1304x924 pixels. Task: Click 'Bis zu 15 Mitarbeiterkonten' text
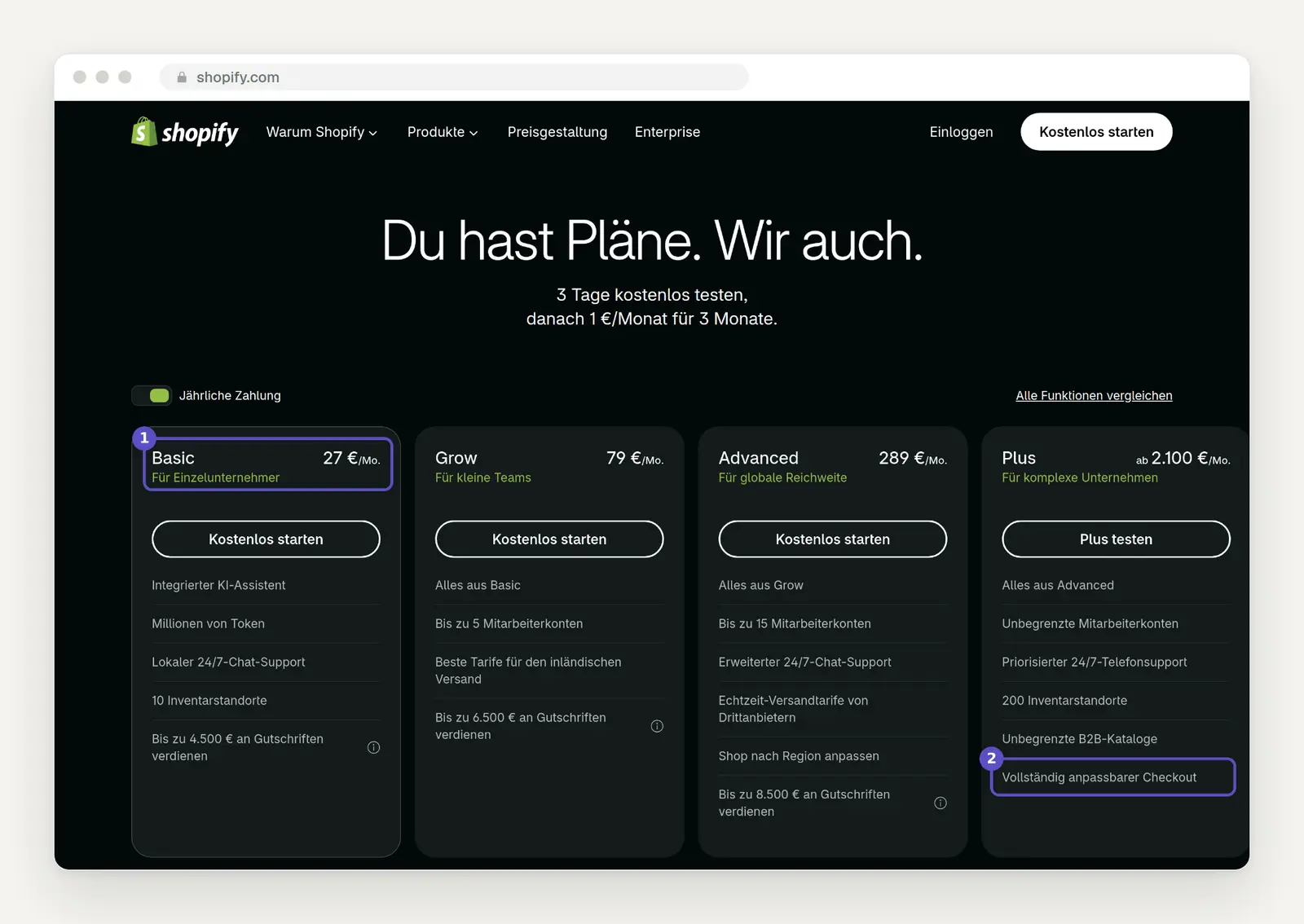coord(795,623)
